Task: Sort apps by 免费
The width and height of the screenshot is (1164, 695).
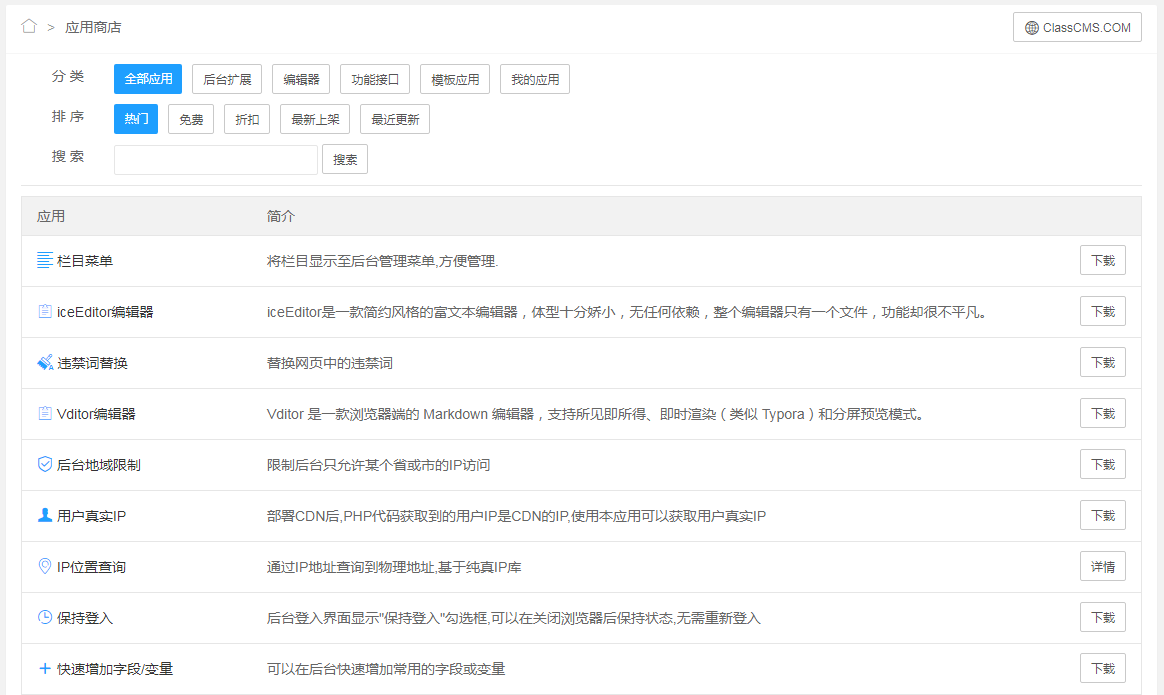Action: [191, 119]
